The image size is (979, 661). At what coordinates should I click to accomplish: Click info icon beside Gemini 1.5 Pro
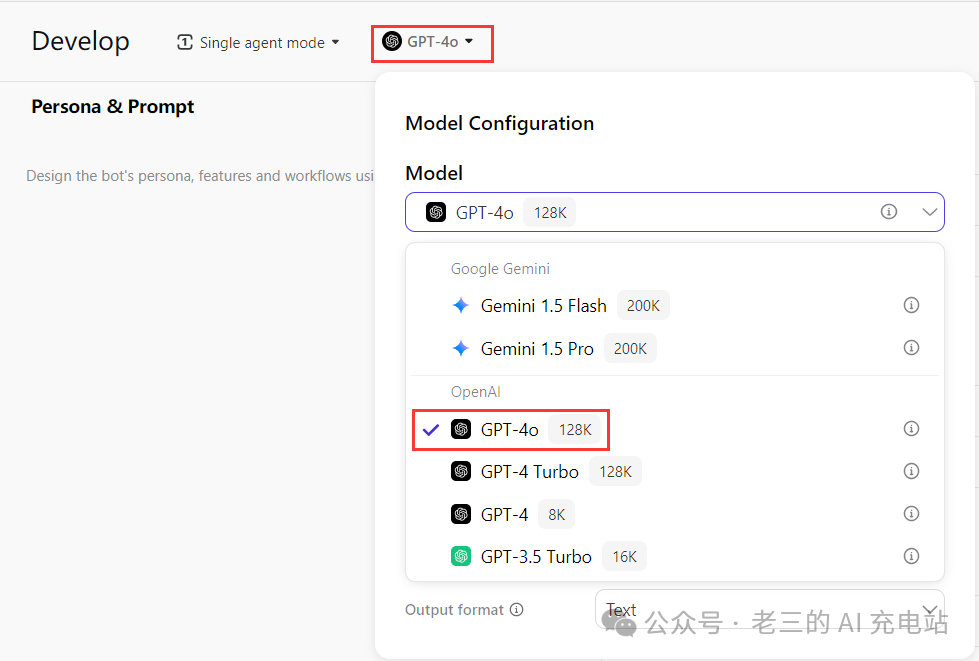(911, 348)
